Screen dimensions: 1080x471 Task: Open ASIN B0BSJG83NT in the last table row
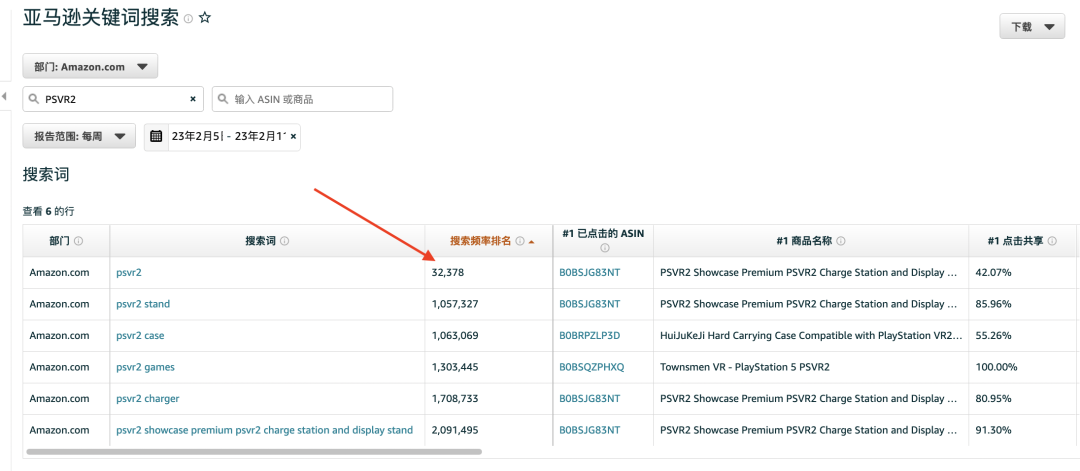590,430
